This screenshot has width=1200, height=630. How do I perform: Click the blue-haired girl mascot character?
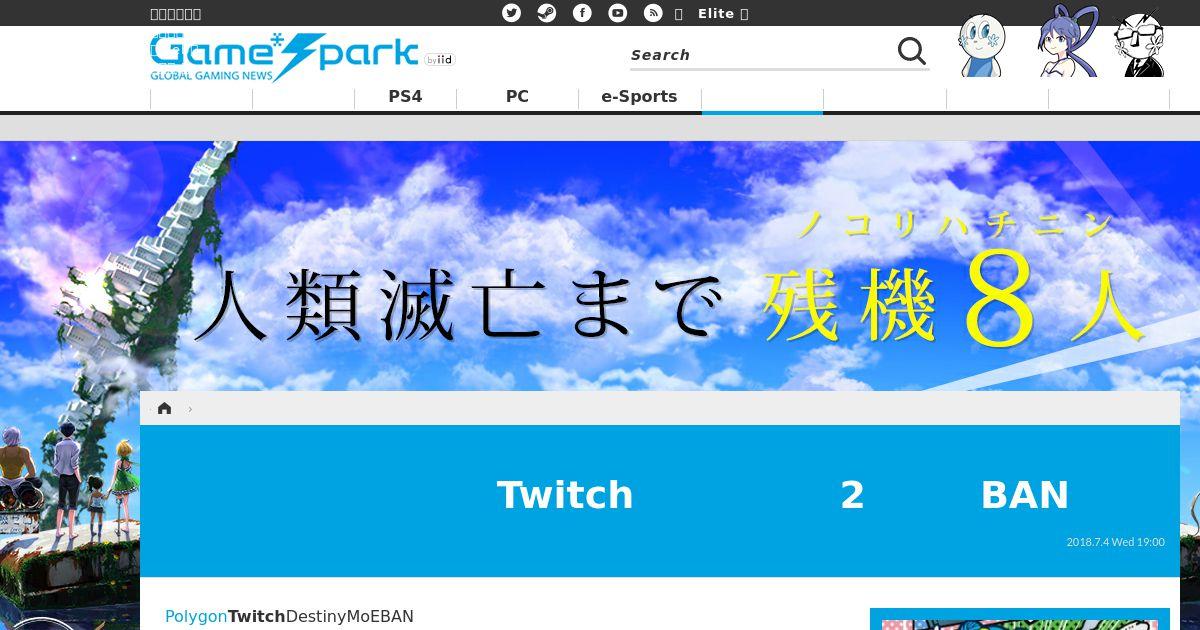1066,42
